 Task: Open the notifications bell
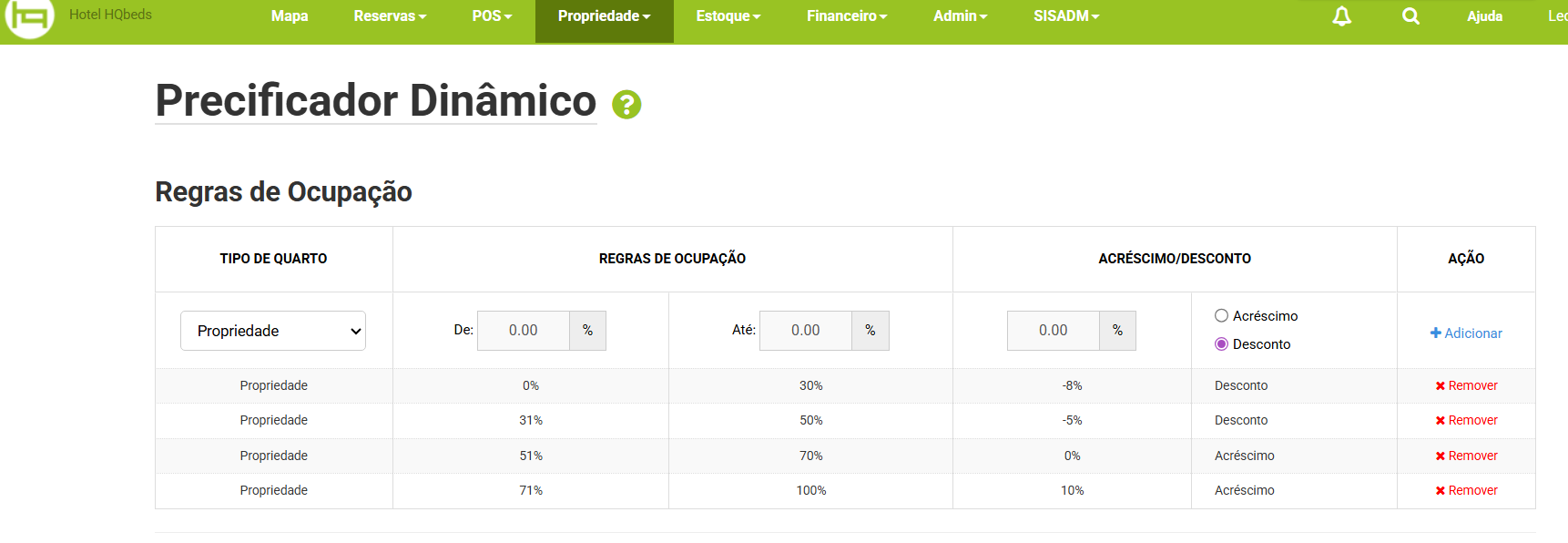1341,16
